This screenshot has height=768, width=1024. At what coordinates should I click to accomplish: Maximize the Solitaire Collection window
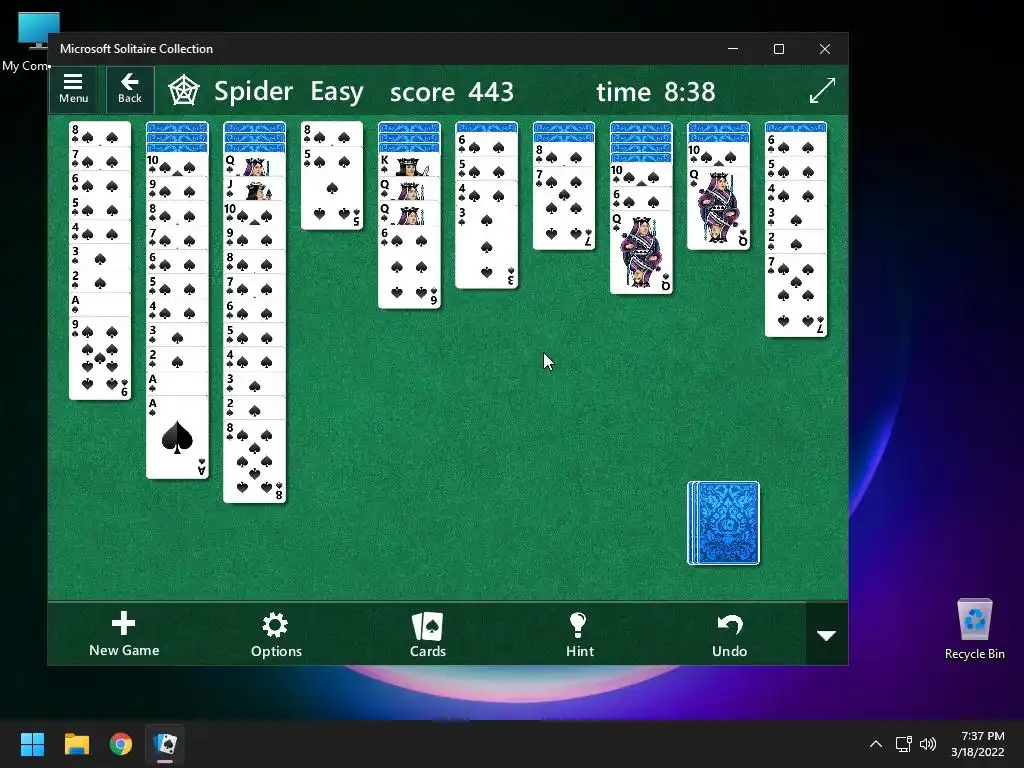(x=778, y=49)
